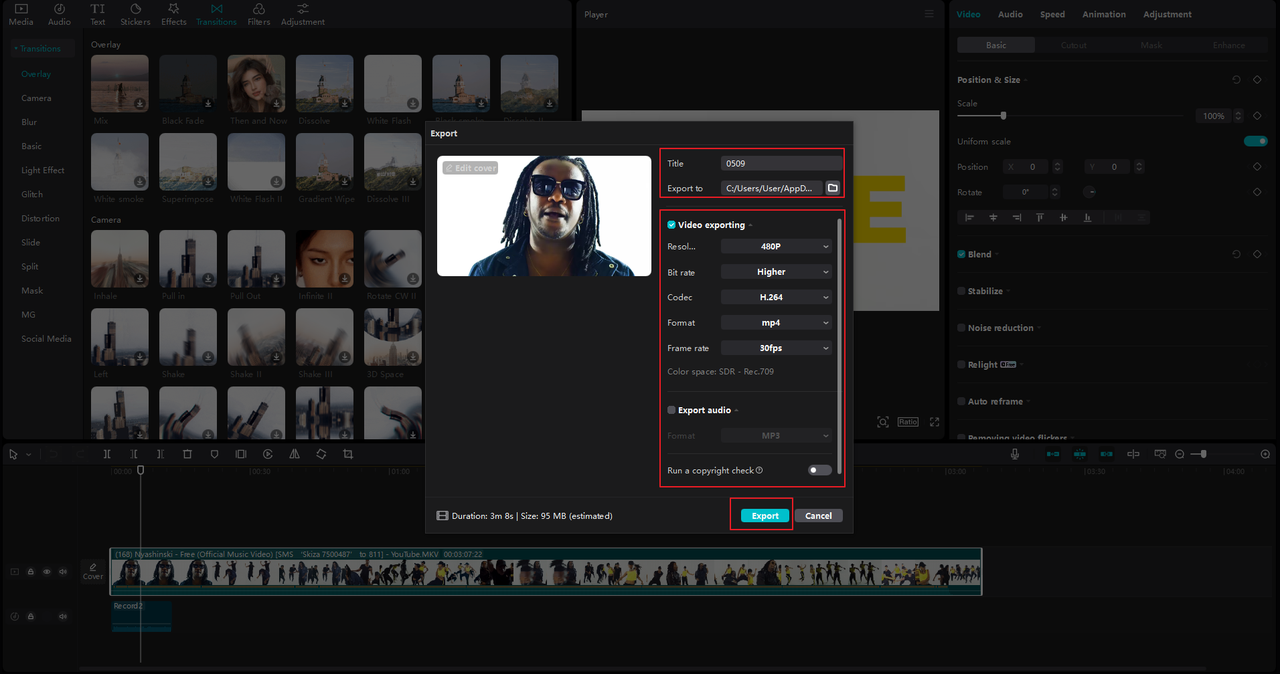Click the timeline zoom-in magnifier icon
Viewport: 1280px width, 674px height.
click(x=1264, y=454)
